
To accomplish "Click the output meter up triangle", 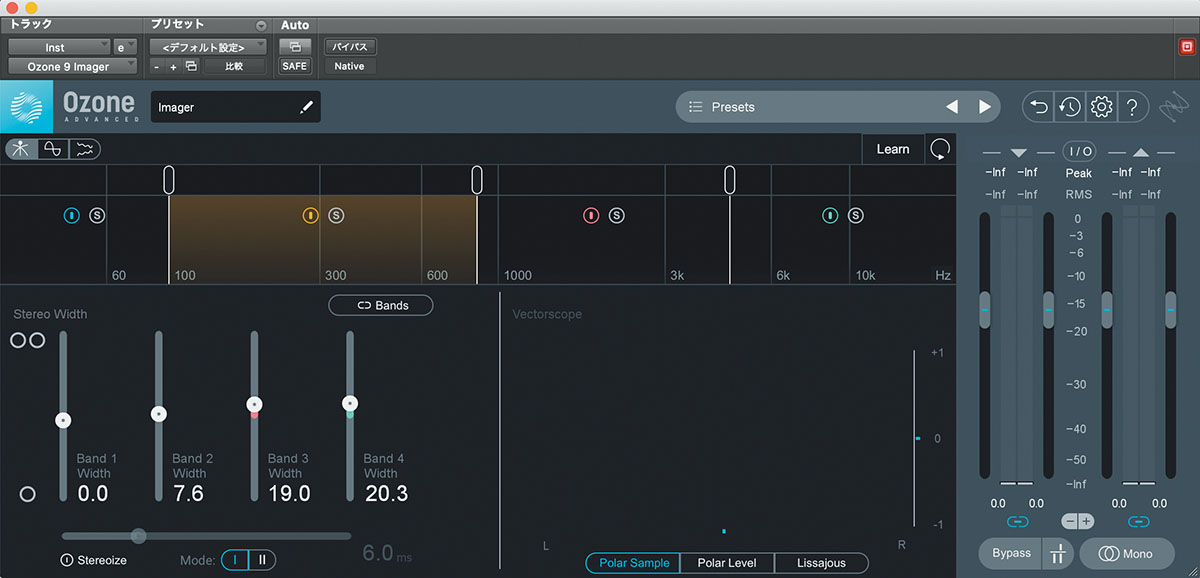I will click(1141, 152).
